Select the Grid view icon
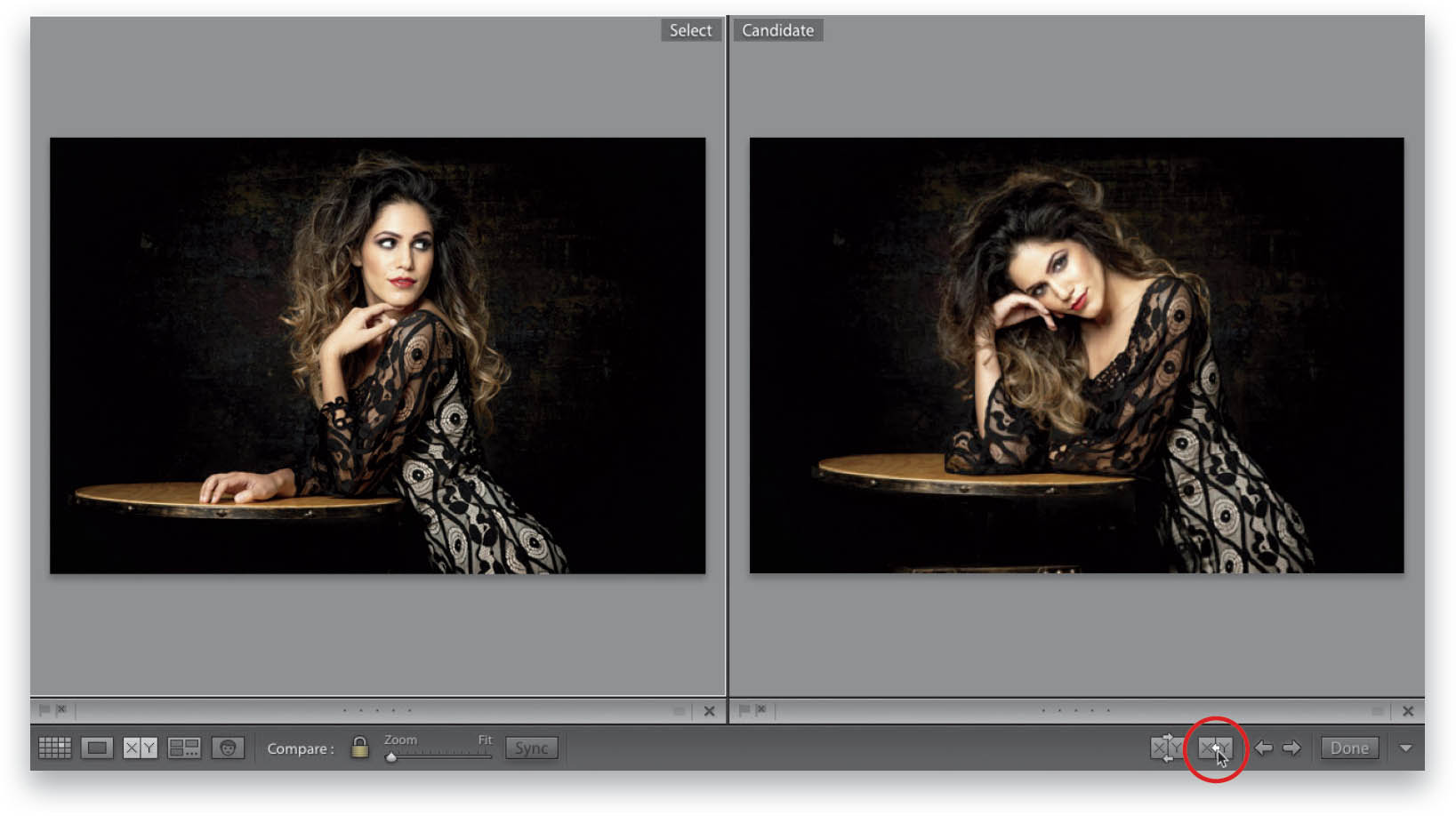Viewport: 1456px width, 816px height. pyautogui.click(x=55, y=748)
